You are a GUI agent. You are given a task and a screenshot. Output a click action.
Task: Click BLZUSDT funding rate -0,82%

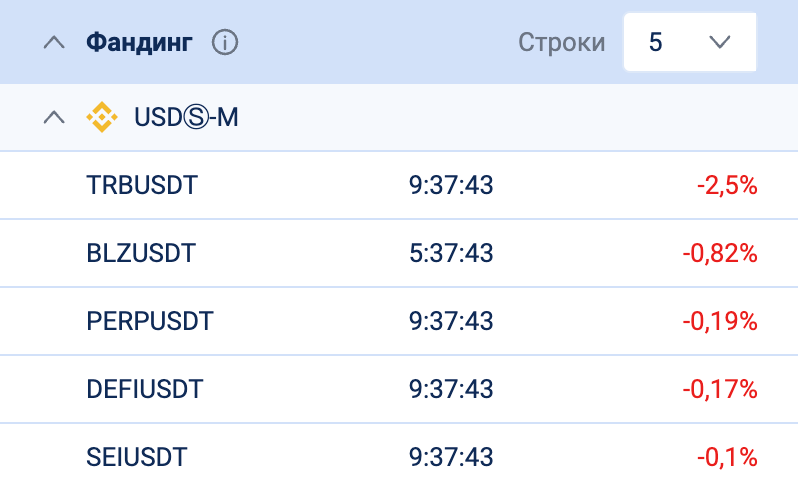(x=720, y=253)
